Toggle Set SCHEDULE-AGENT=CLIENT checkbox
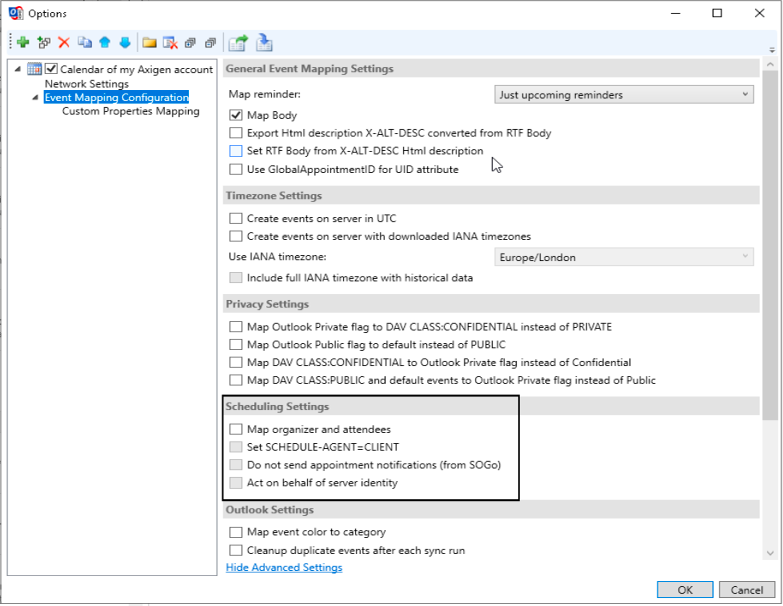The height and width of the screenshot is (606, 783). [236, 447]
